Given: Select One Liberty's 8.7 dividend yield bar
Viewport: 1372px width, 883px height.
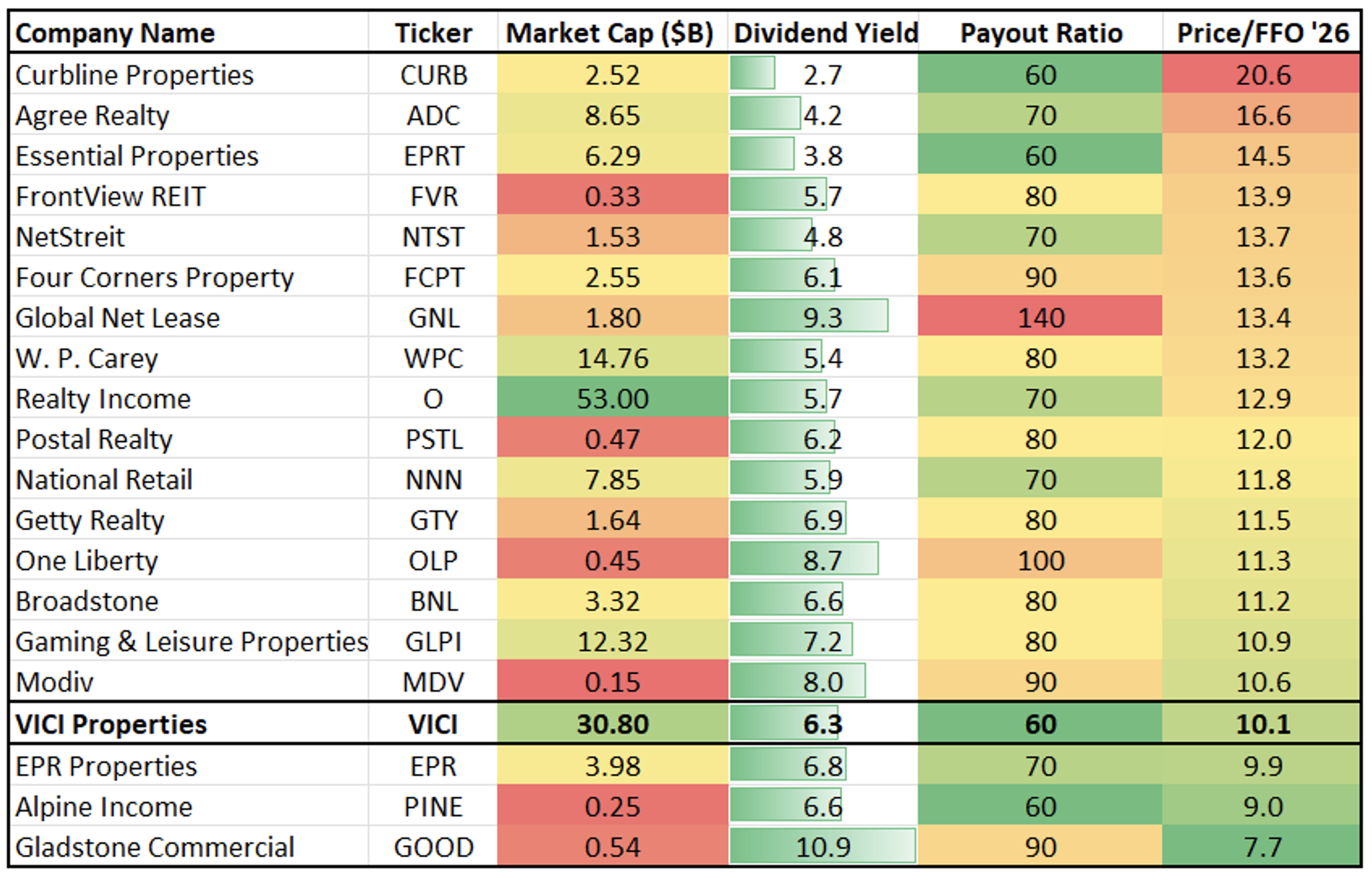Looking at the screenshot, I should 805,560.
